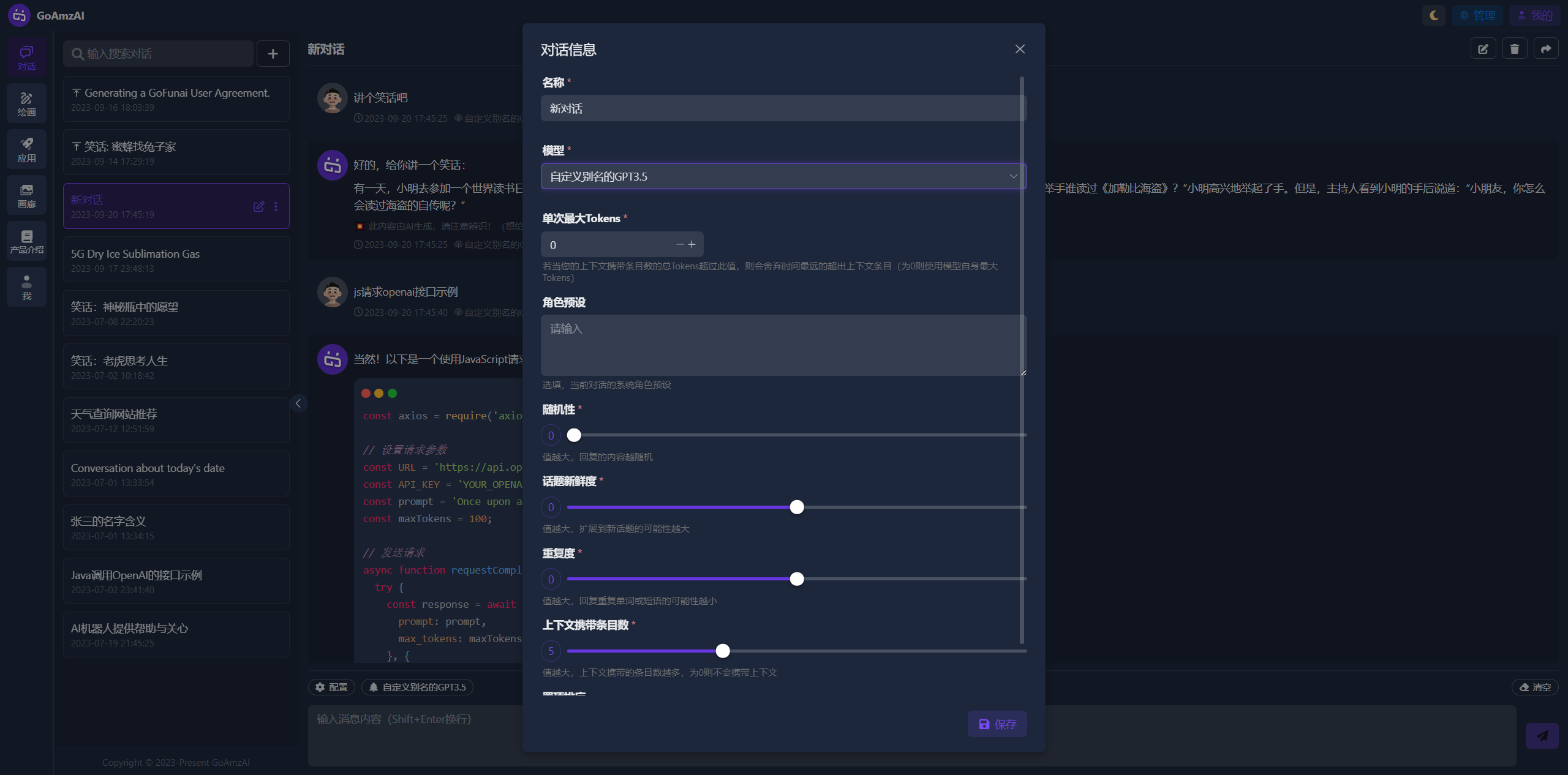Click the 保存 save button
The image size is (1568, 775).
997,724
